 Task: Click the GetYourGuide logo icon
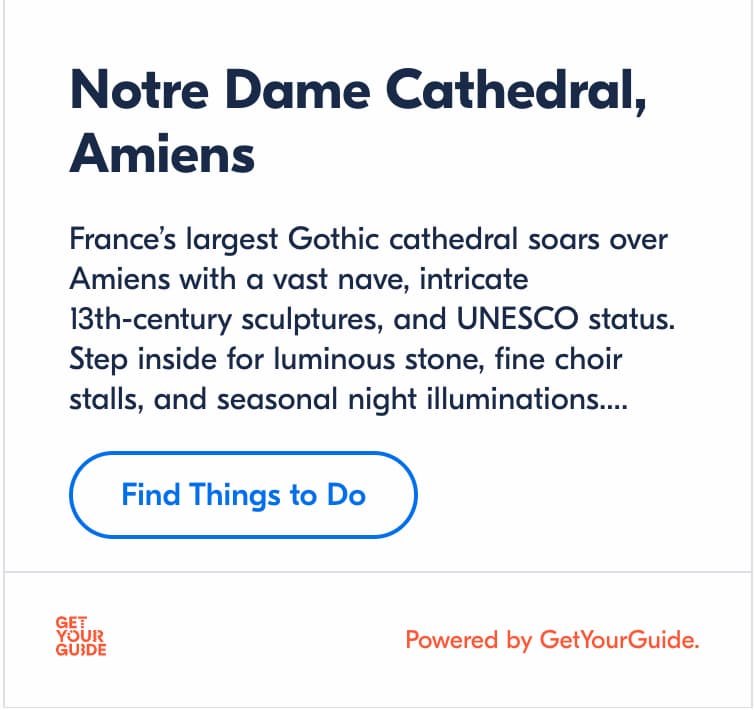click(81, 637)
